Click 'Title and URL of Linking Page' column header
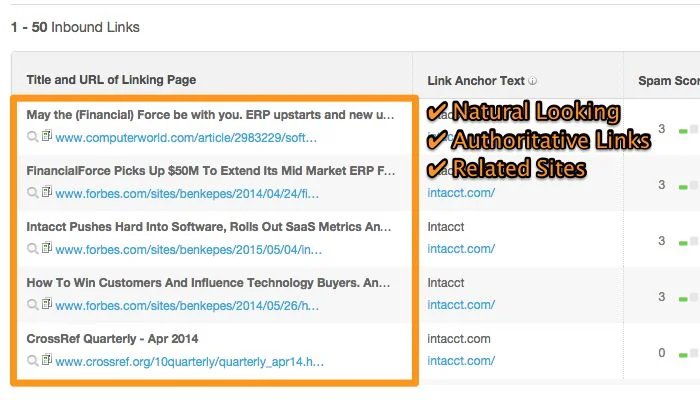Viewport: 700px width, 400px height. 111,80
